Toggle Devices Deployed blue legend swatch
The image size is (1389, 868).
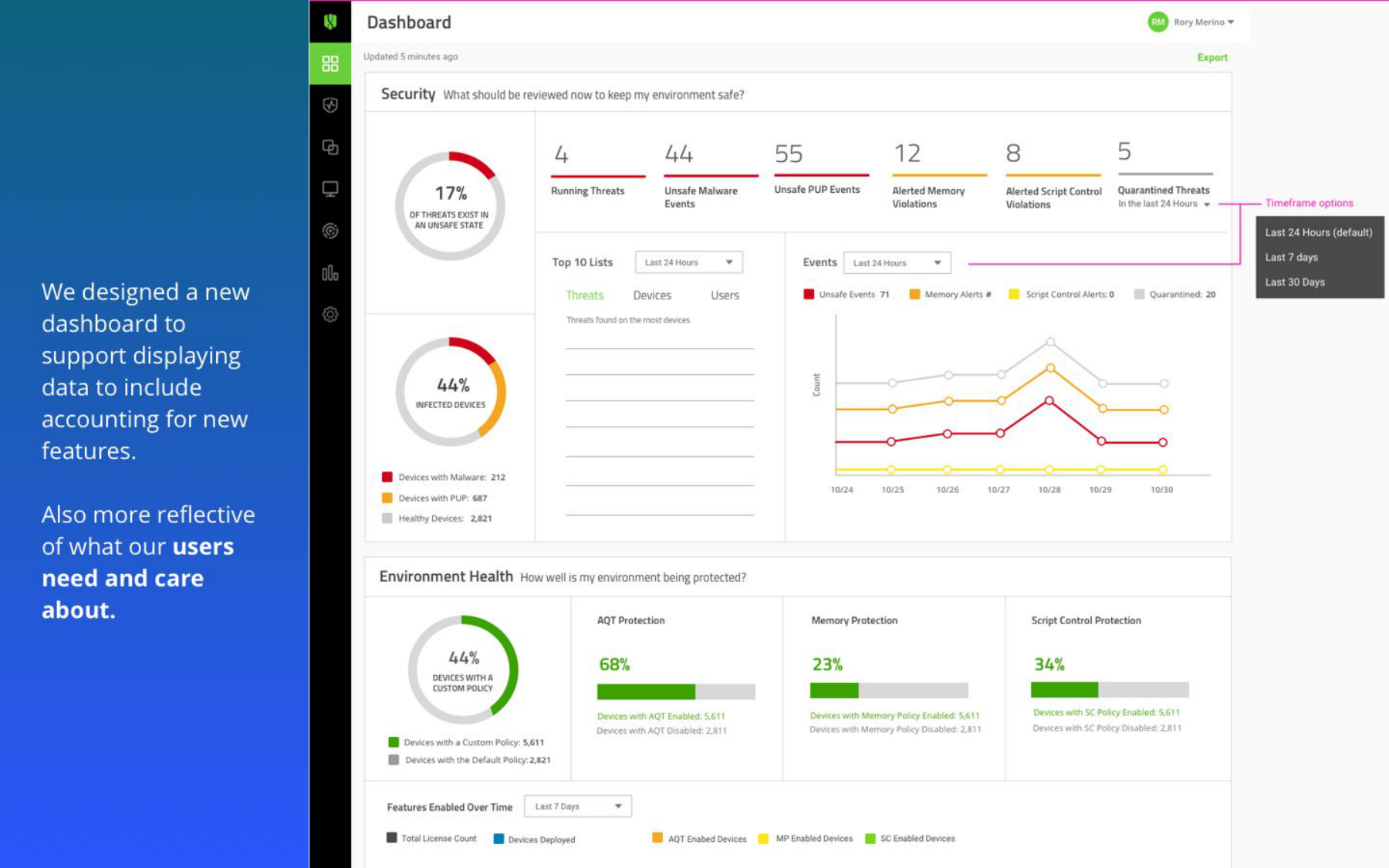498,839
